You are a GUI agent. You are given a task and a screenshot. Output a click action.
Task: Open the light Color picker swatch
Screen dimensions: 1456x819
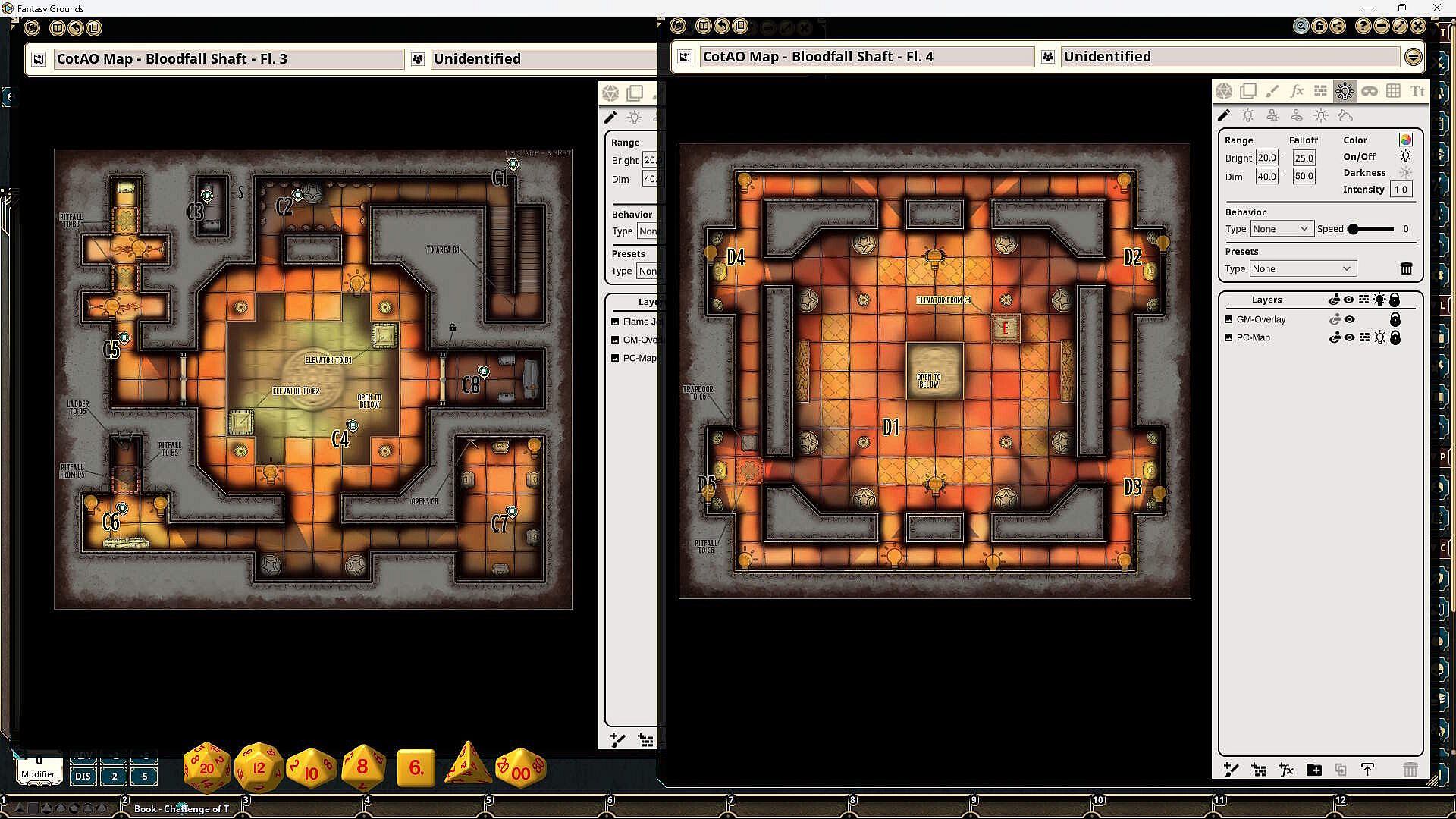coord(1406,140)
